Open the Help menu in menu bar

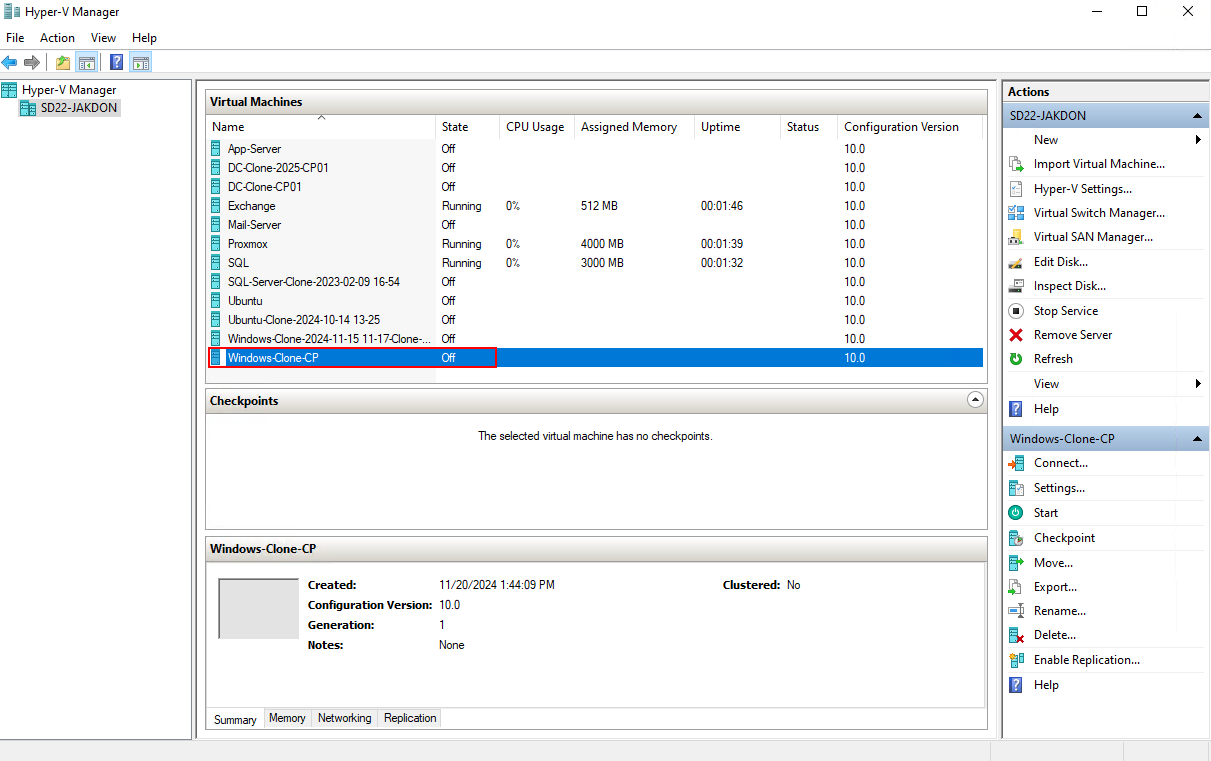pyautogui.click(x=144, y=38)
